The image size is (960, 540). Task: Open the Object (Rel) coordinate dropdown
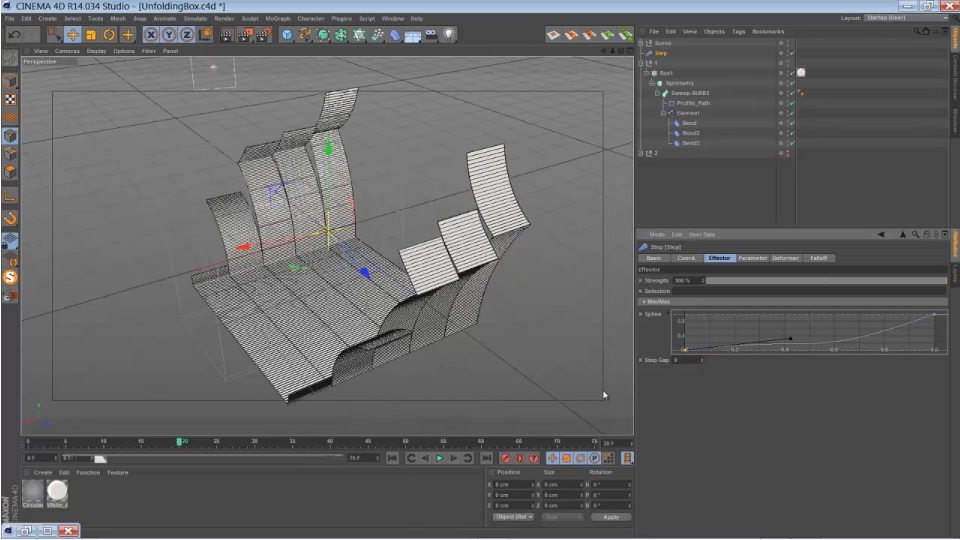coord(513,517)
